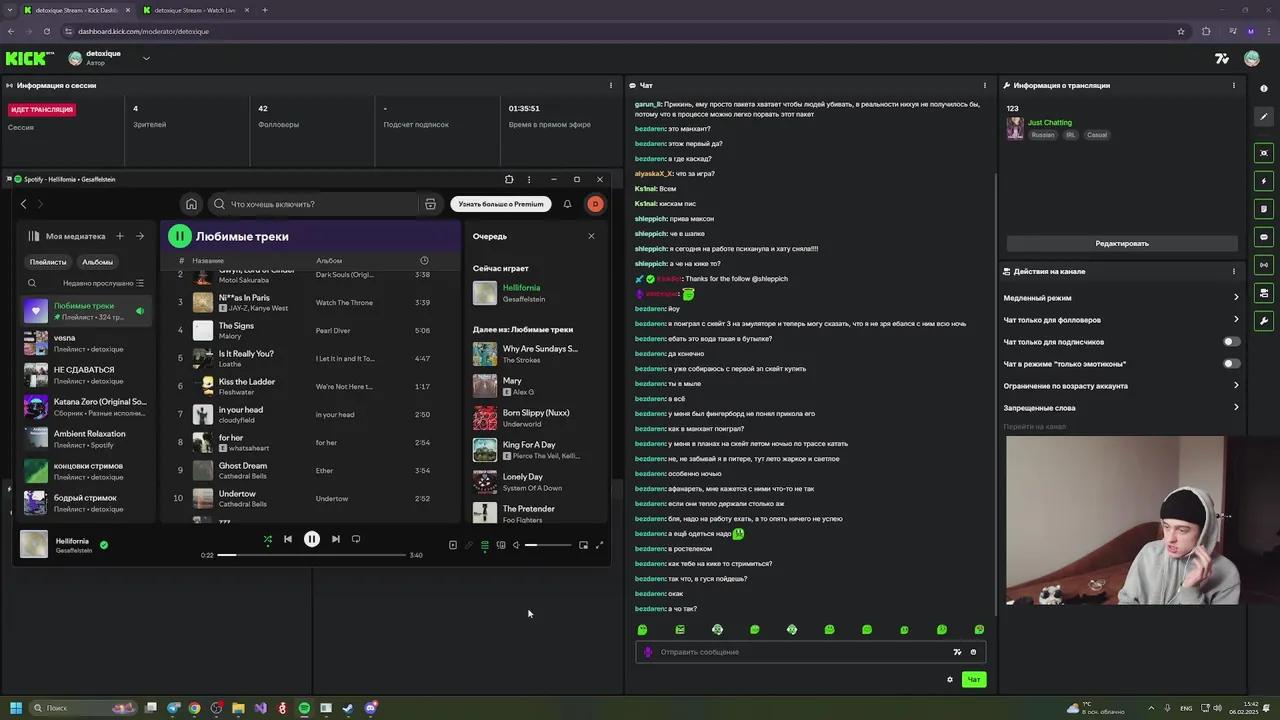Viewport: 1280px width, 720px height.
Task: Select Альбомы filter in Spotify library
Action: click(x=97, y=262)
